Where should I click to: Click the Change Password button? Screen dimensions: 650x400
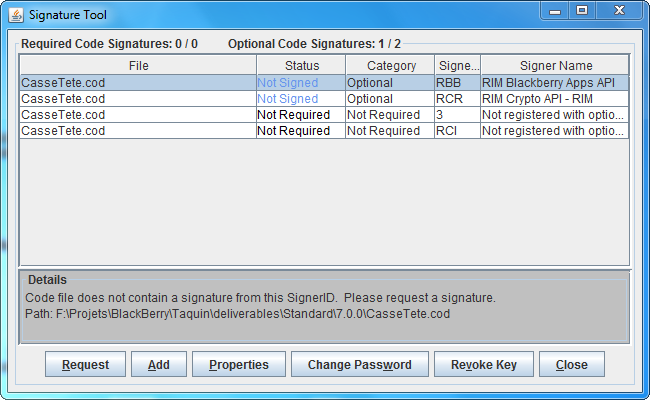pyautogui.click(x=359, y=365)
